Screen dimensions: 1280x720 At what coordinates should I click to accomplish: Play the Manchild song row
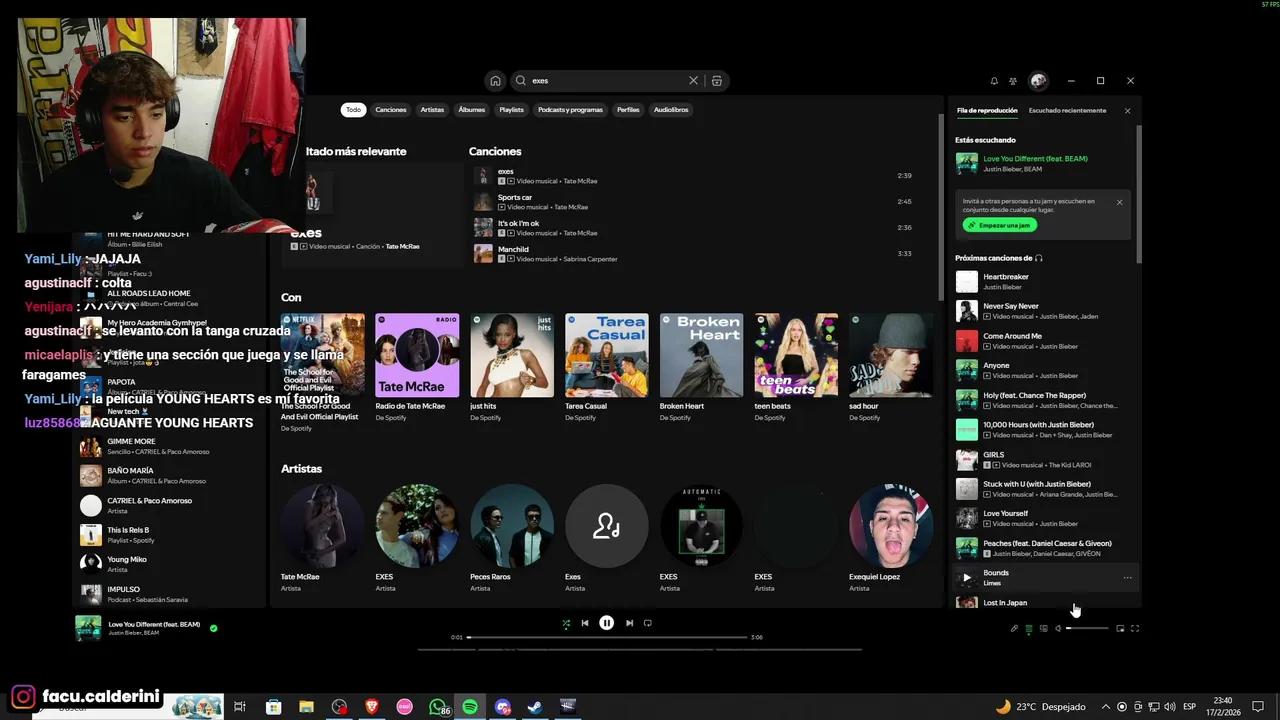click(693, 254)
